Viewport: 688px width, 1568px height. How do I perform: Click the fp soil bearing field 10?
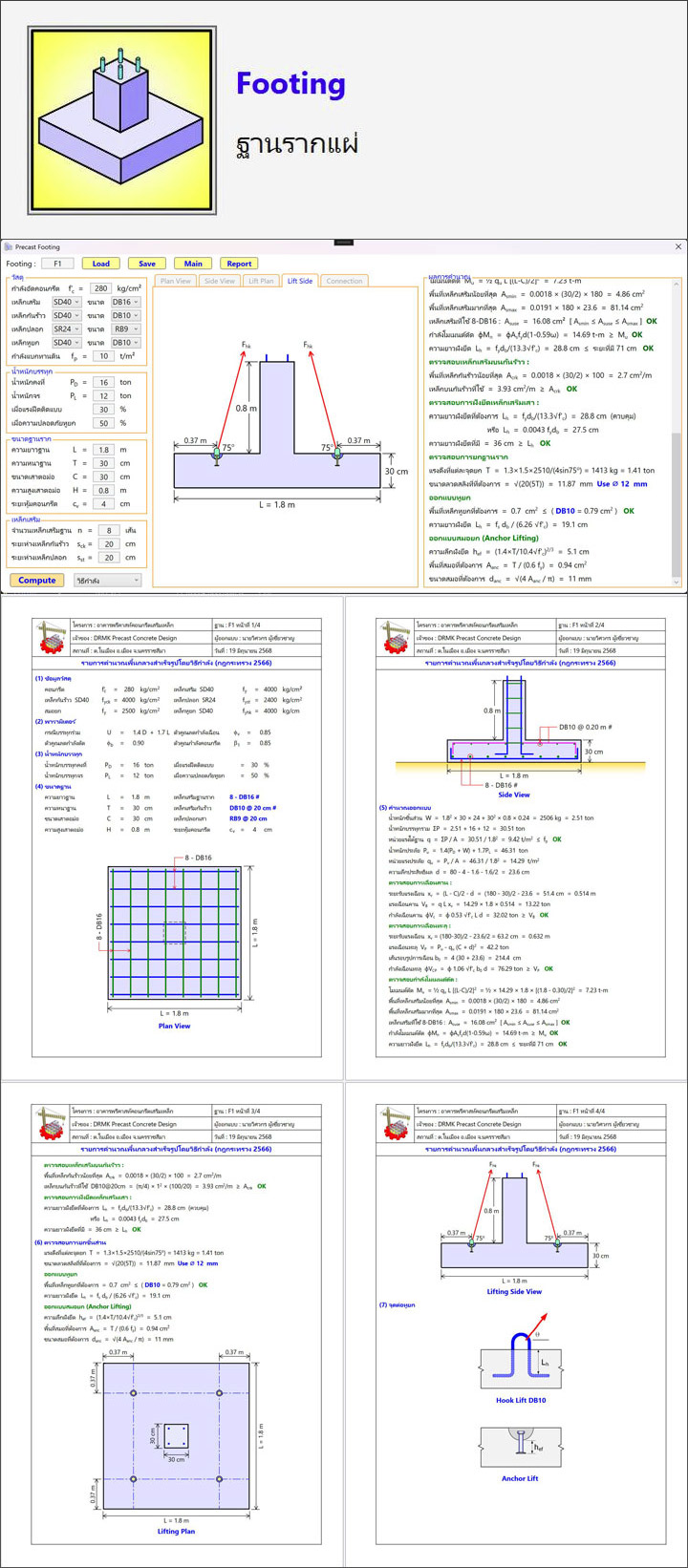point(101,355)
